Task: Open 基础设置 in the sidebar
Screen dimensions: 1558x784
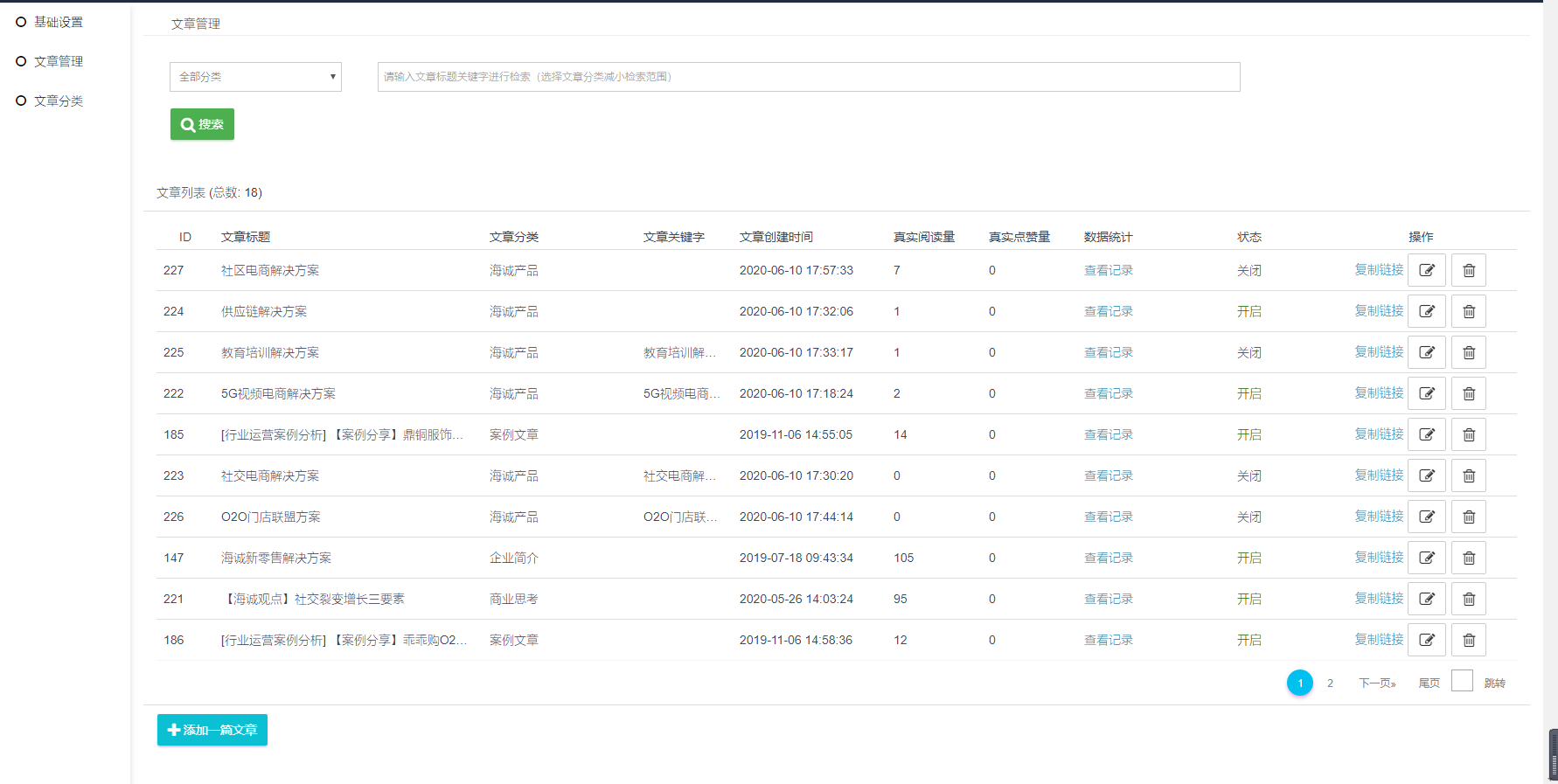Action: click(x=58, y=22)
